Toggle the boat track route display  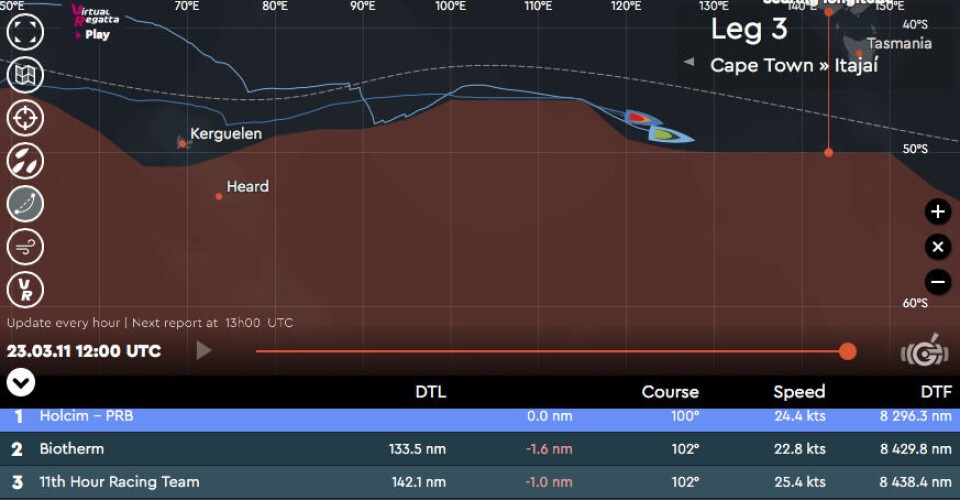(24, 204)
